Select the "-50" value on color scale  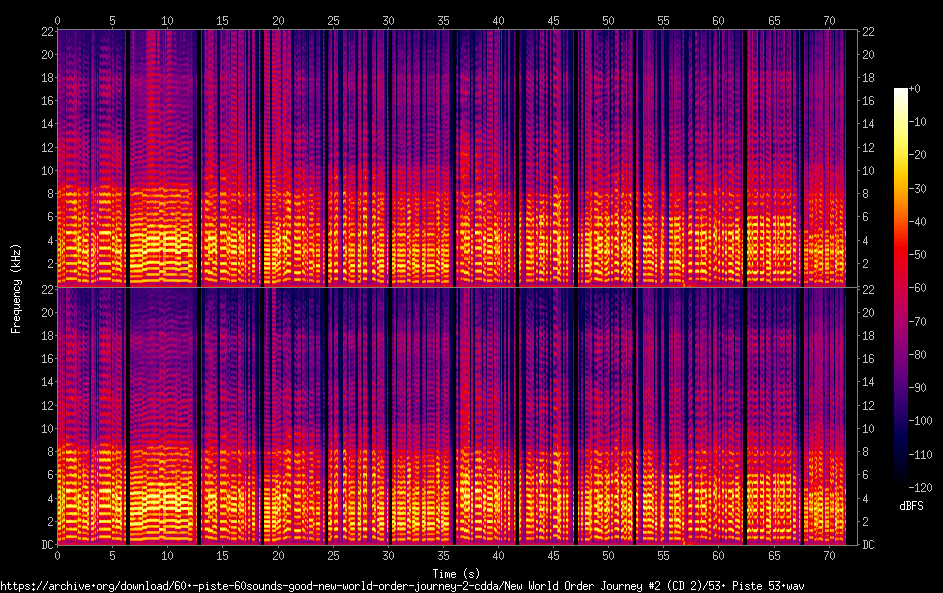[917, 255]
